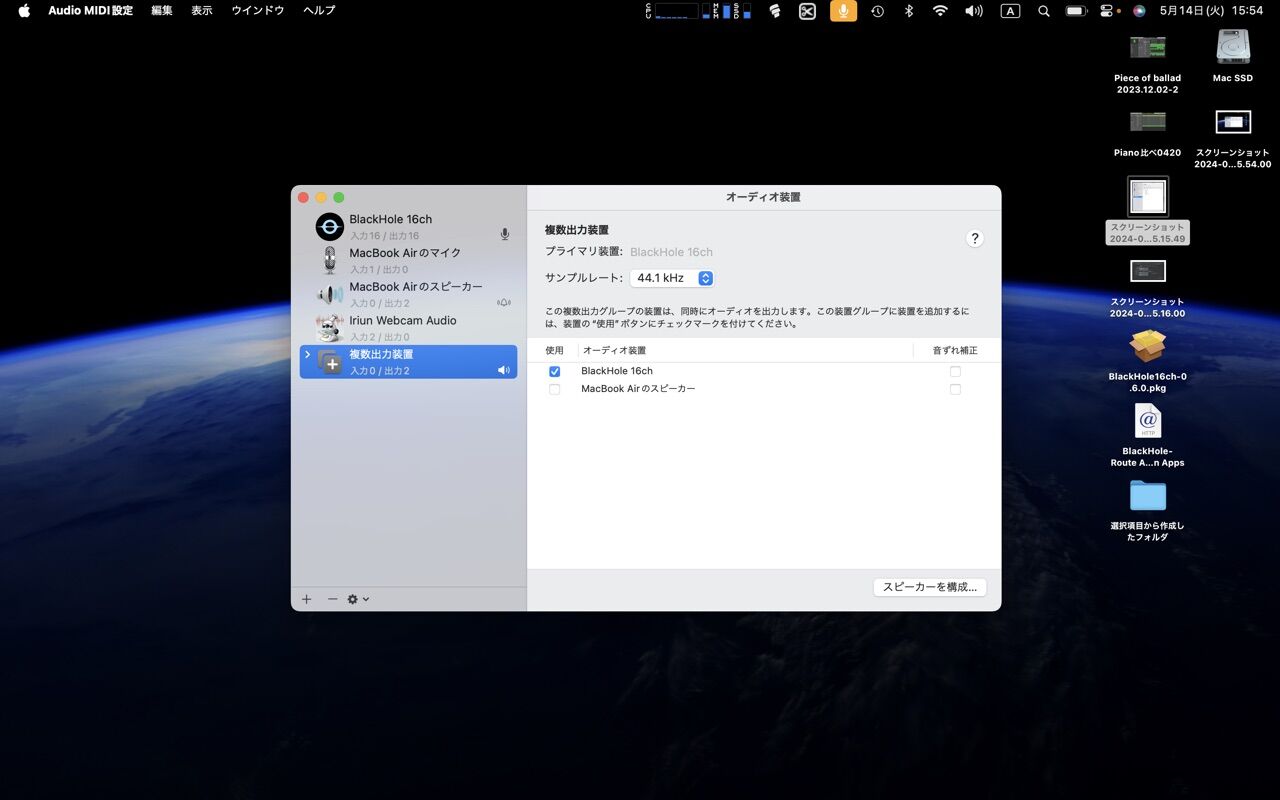Open the ウインドウ menu
Image resolution: width=1280 pixels, height=800 pixels.
258,10
